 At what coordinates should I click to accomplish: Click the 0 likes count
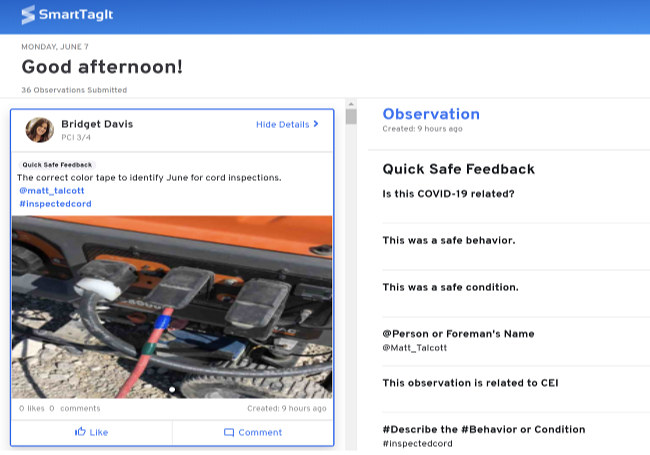point(32,408)
